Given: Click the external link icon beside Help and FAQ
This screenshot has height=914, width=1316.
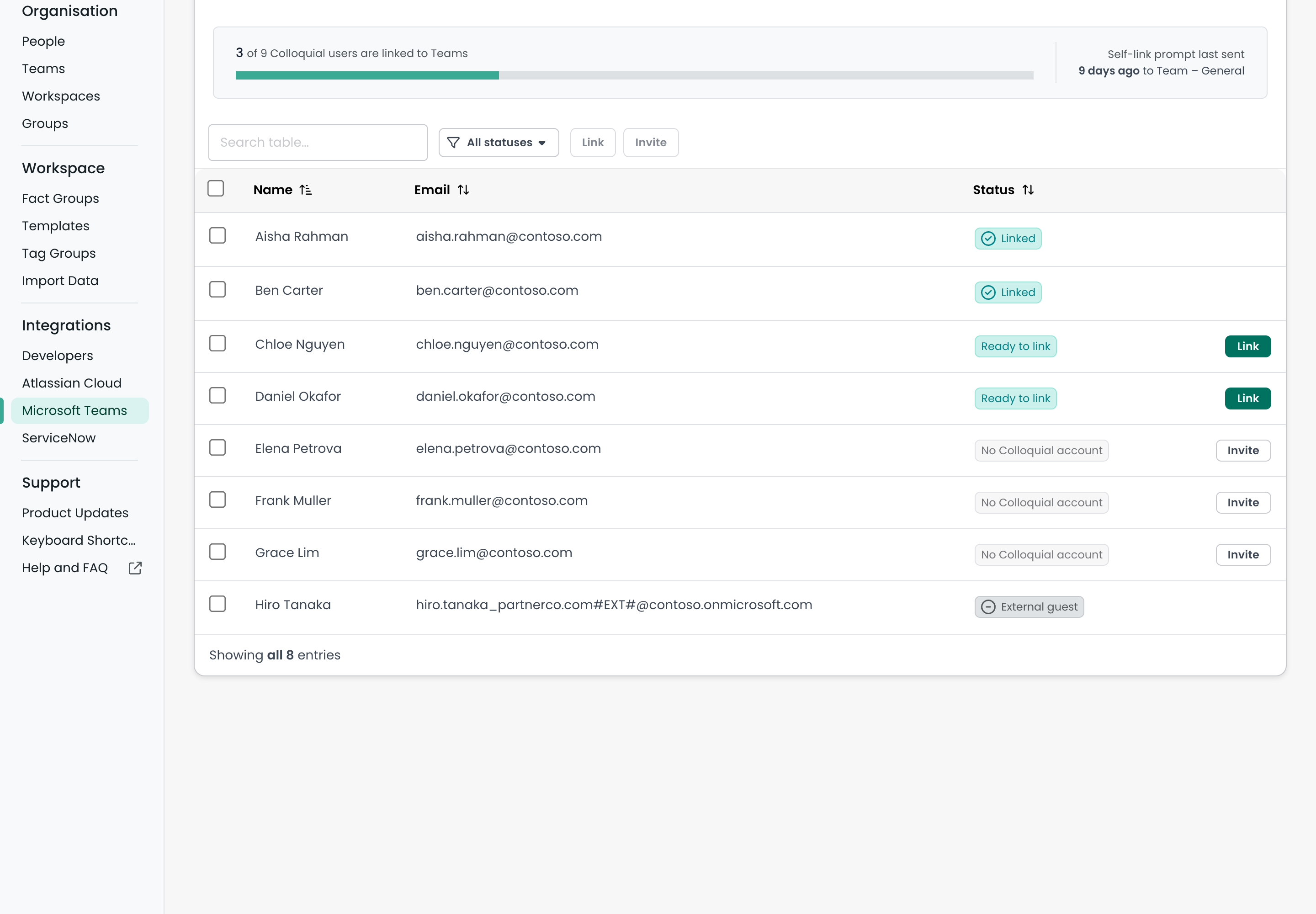Looking at the screenshot, I should click(135, 568).
